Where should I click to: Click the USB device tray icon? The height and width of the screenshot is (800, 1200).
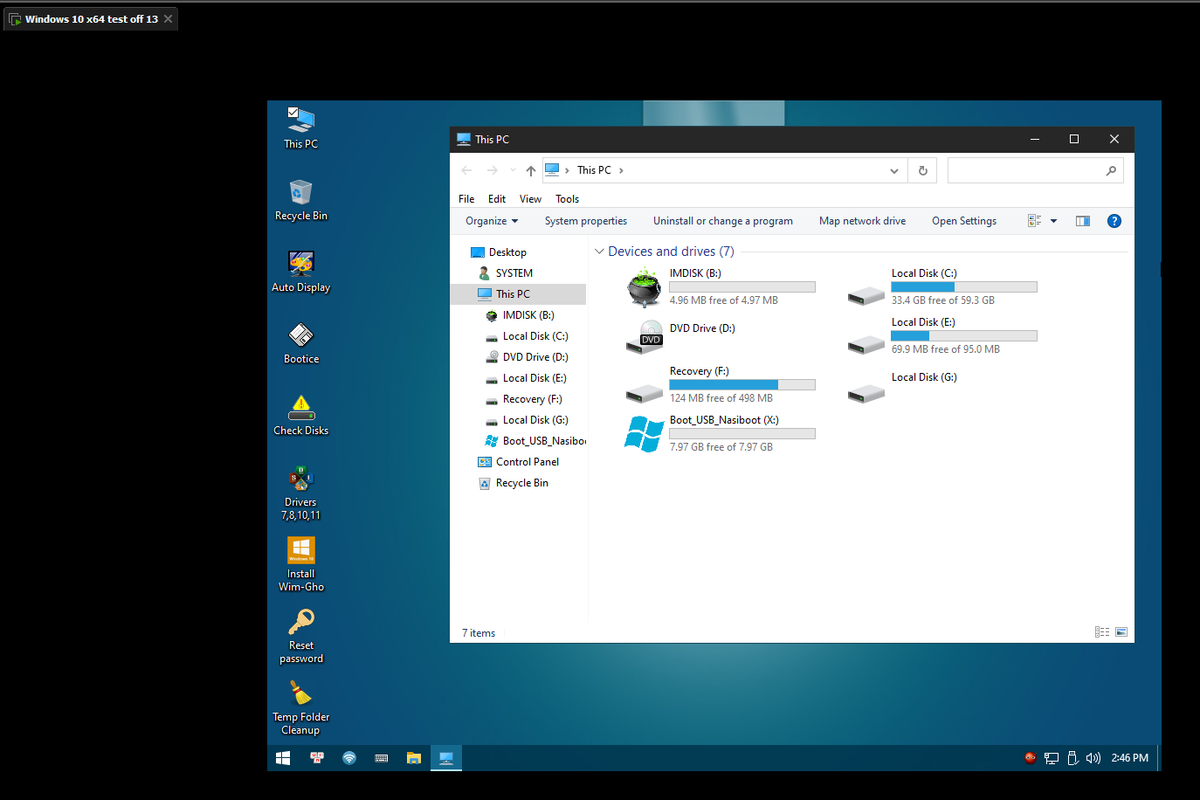1072,758
